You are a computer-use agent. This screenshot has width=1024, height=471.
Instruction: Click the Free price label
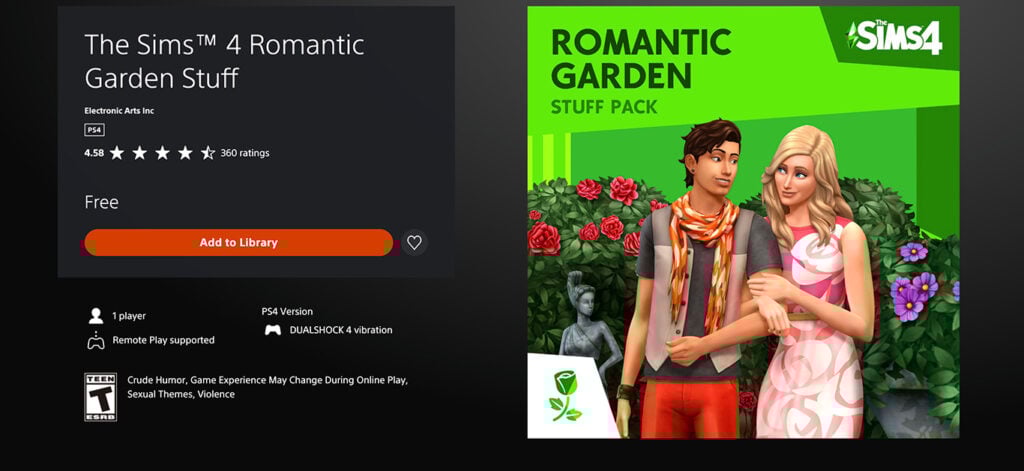click(102, 202)
